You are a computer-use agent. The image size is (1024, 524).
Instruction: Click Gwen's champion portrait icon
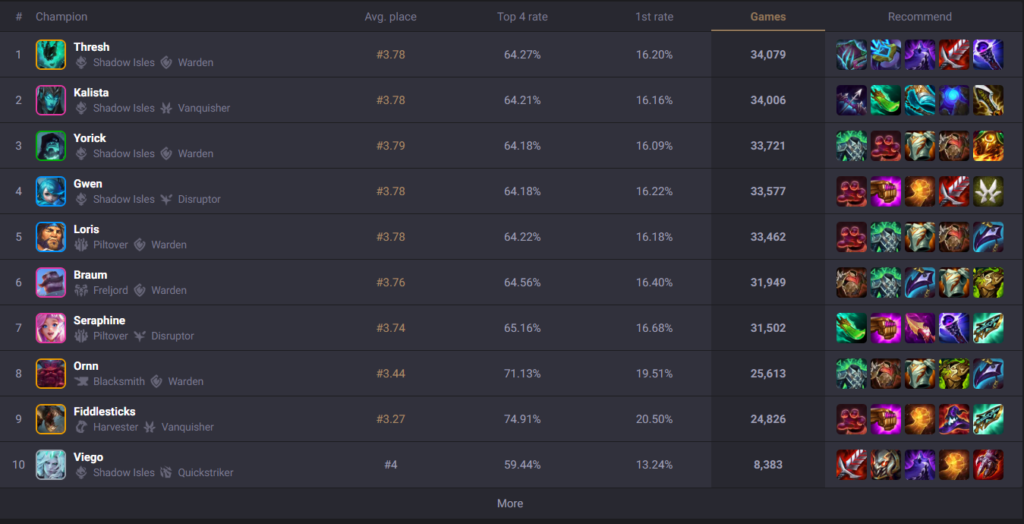tap(51, 191)
